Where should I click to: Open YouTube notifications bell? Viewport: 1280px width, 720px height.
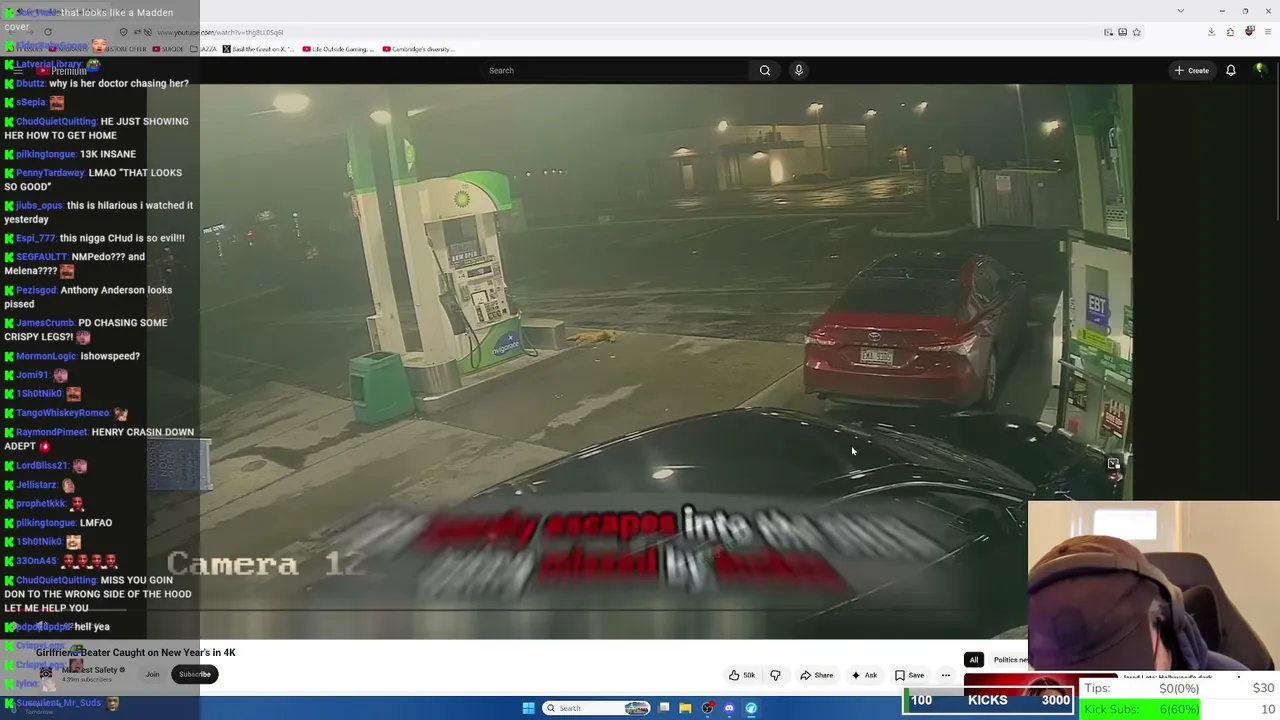[x=1231, y=70]
